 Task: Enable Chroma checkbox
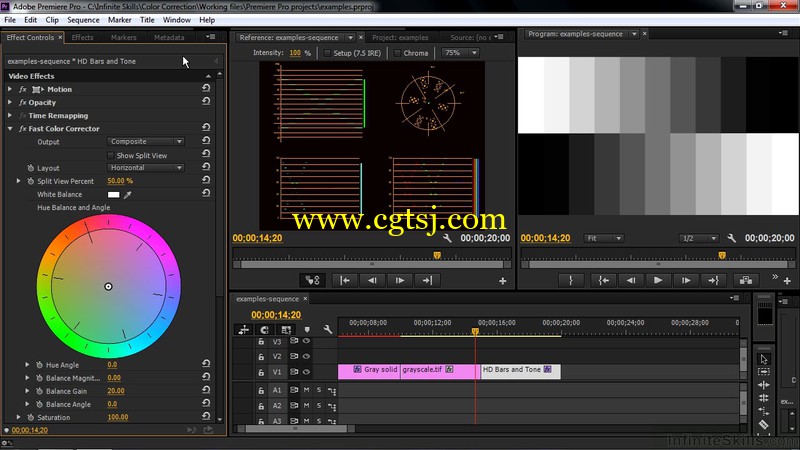click(397, 53)
